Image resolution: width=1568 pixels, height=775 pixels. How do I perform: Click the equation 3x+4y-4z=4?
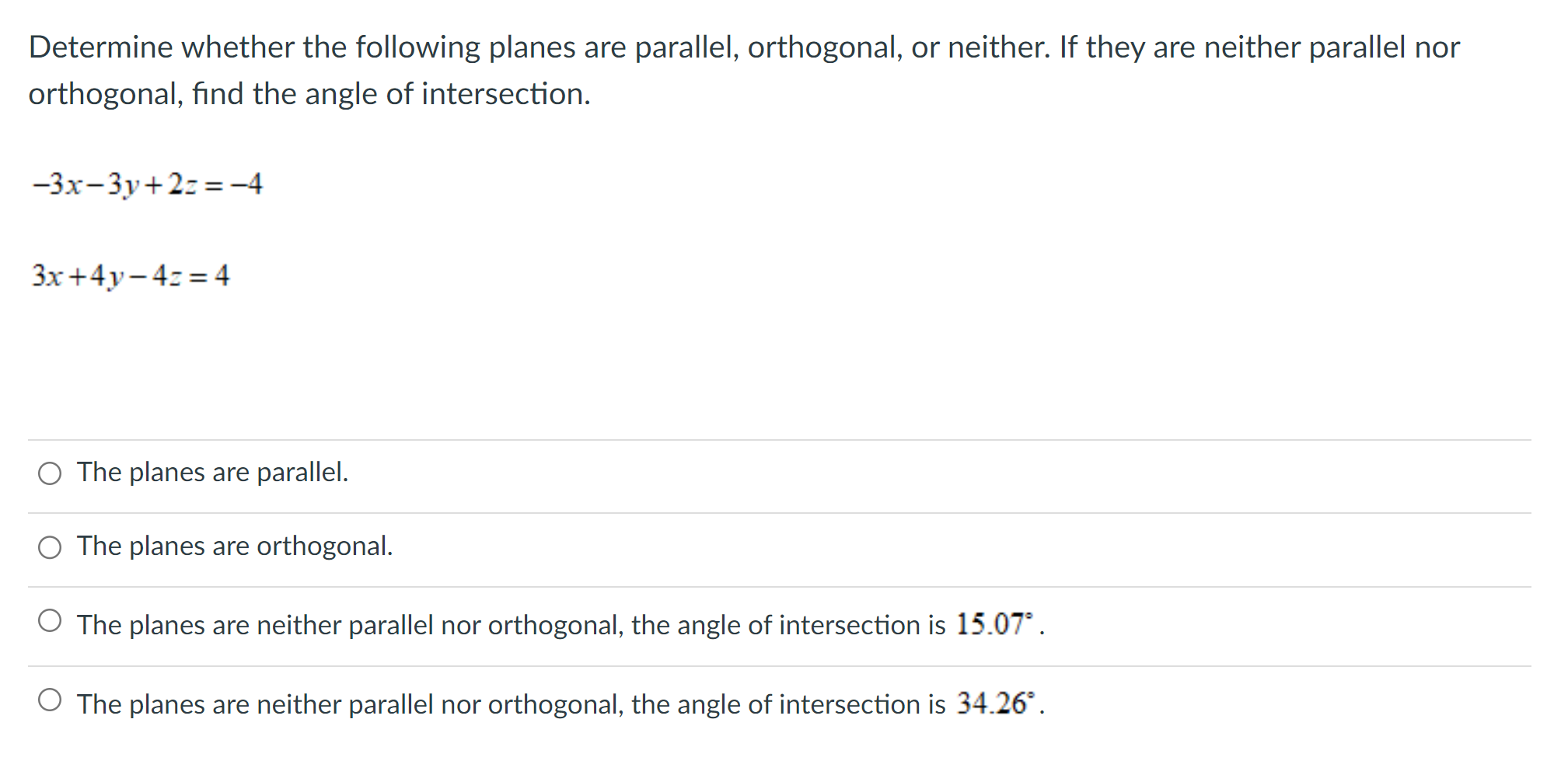tap(130, 276)
